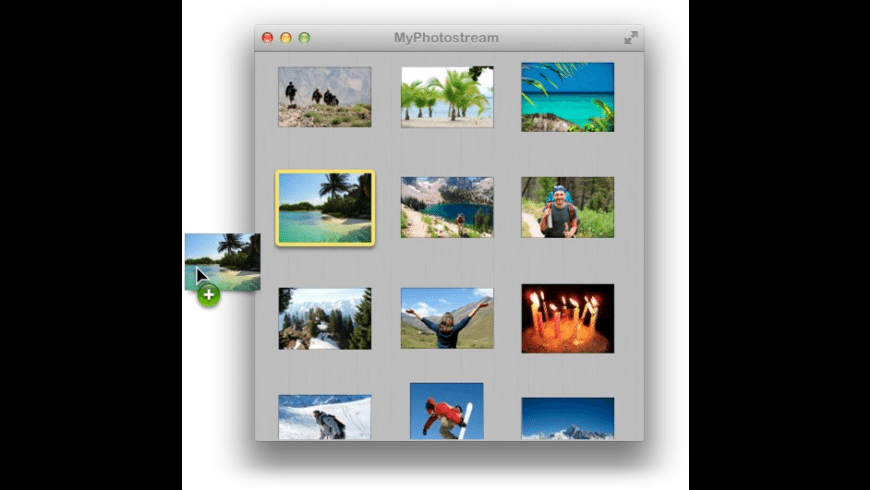Screen dimensions: 870x490
Task: Select the skier on snowy slope photo
Action: point(325,417)
